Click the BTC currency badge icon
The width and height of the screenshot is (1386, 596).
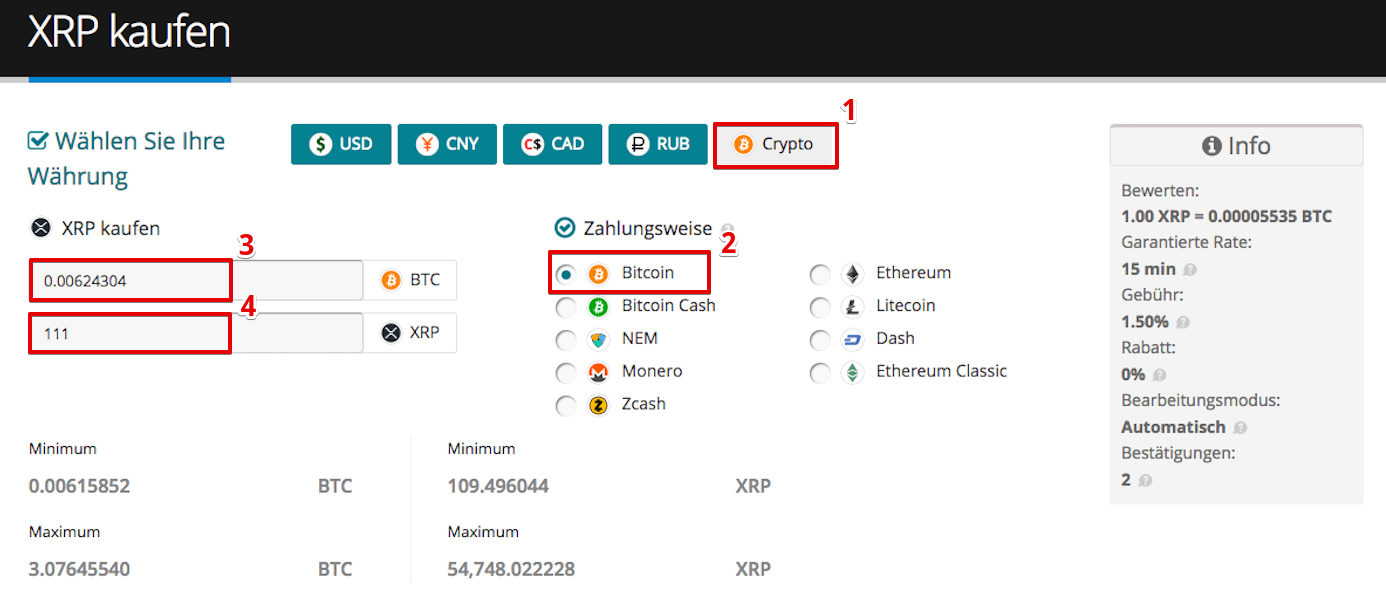pyautogui.click(x=391, y=280)
